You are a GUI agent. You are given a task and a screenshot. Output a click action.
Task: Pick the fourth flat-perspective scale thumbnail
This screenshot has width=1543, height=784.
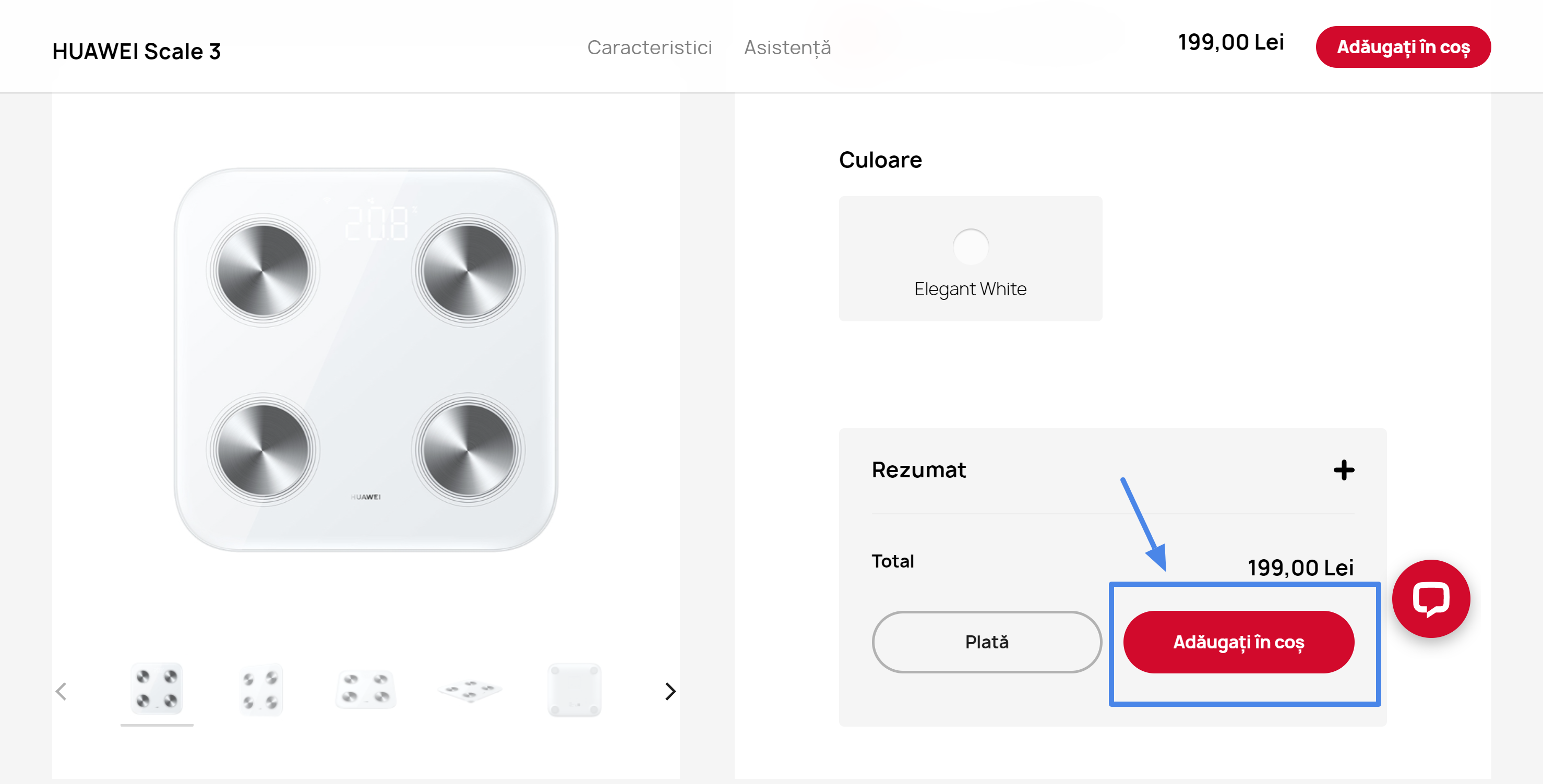(470, 690)
